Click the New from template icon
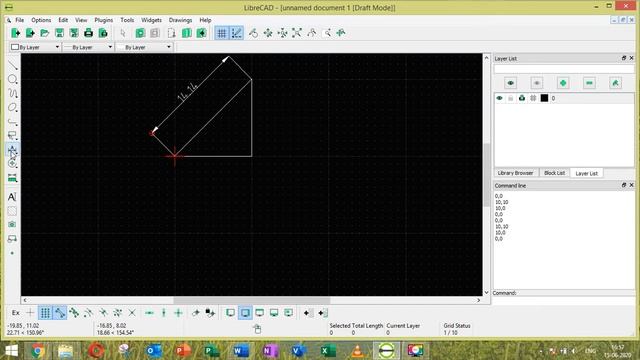 point(30,33)
